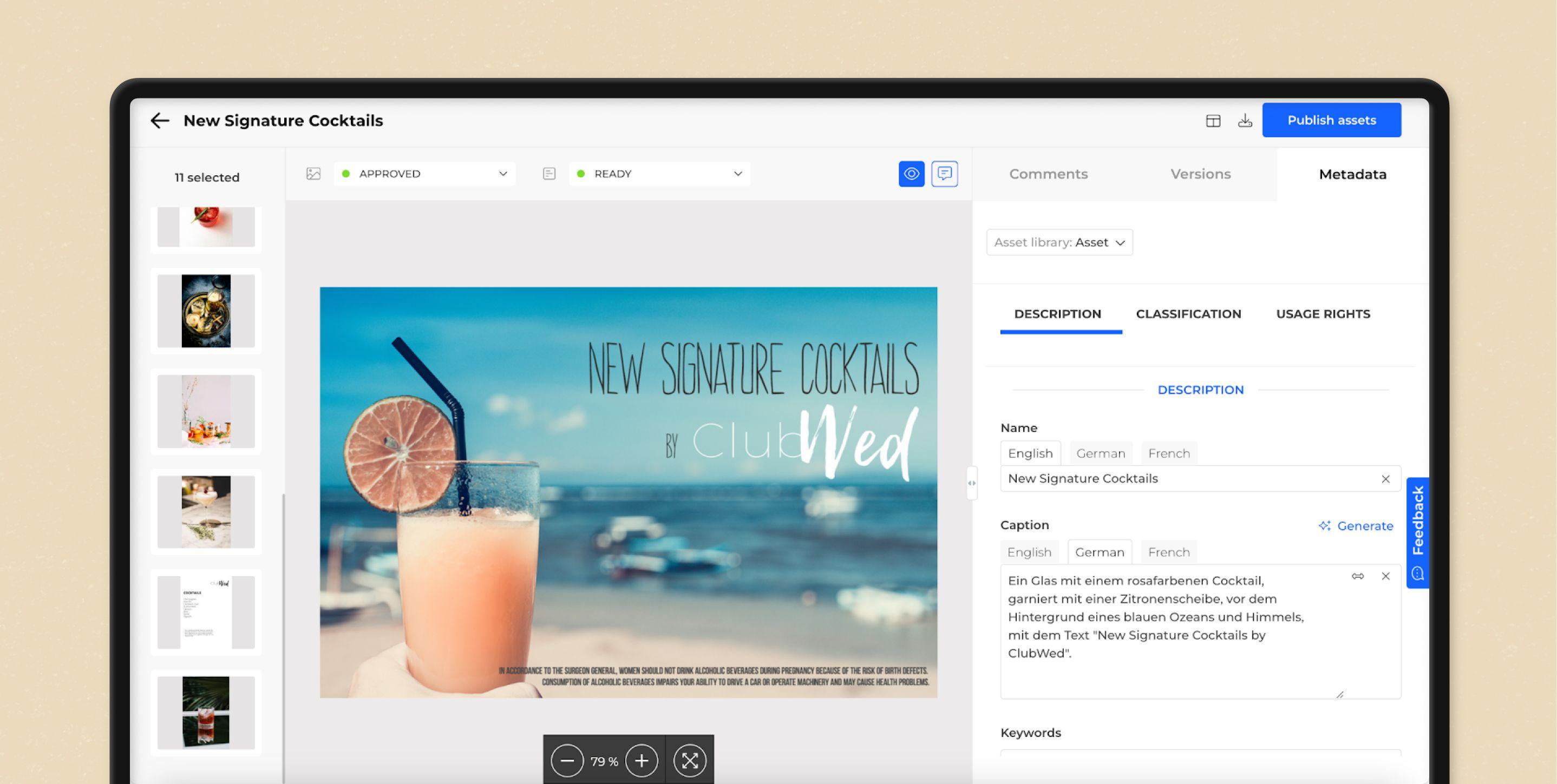Screen dimensions: 1557x784
Task: Open the CLASSIFICATION tab
Action: (1188, 314)
